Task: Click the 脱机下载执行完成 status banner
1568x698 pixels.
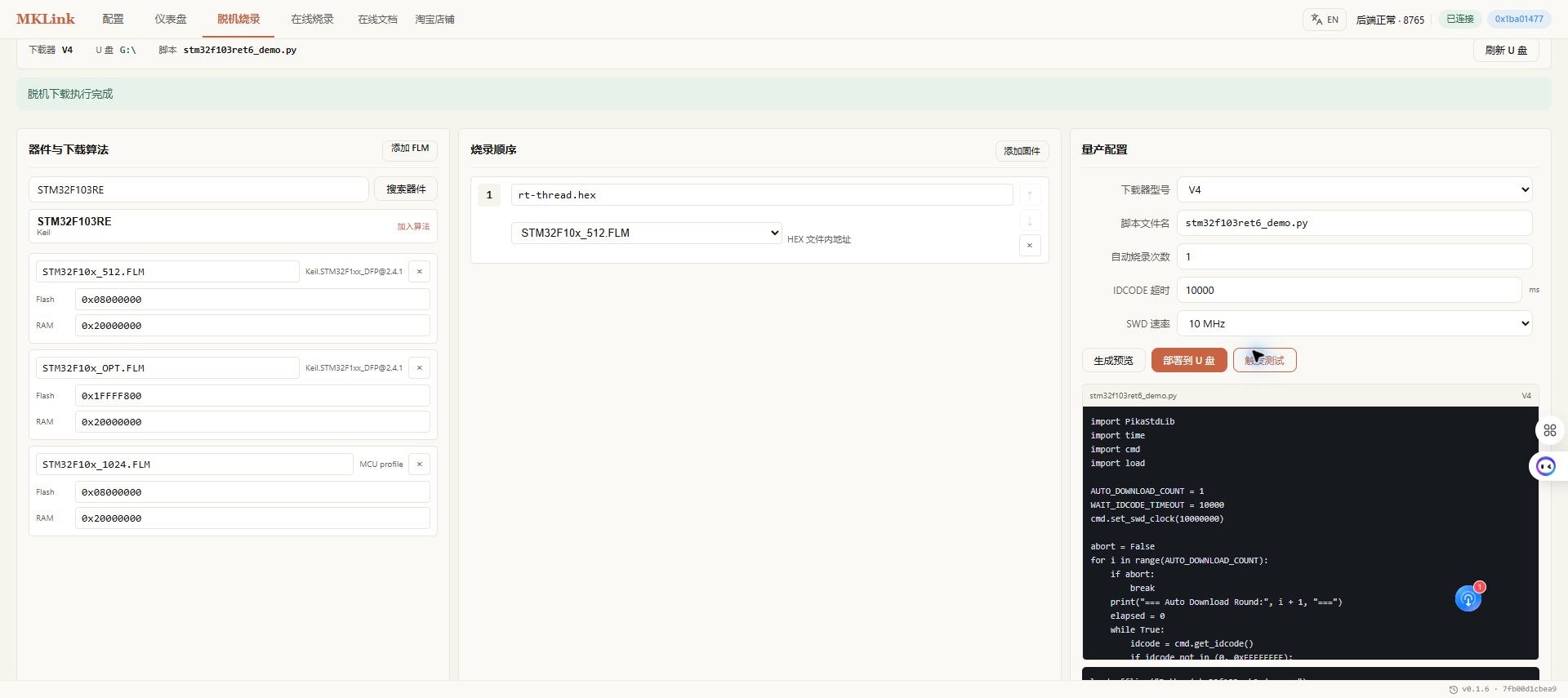Action: 783,94
